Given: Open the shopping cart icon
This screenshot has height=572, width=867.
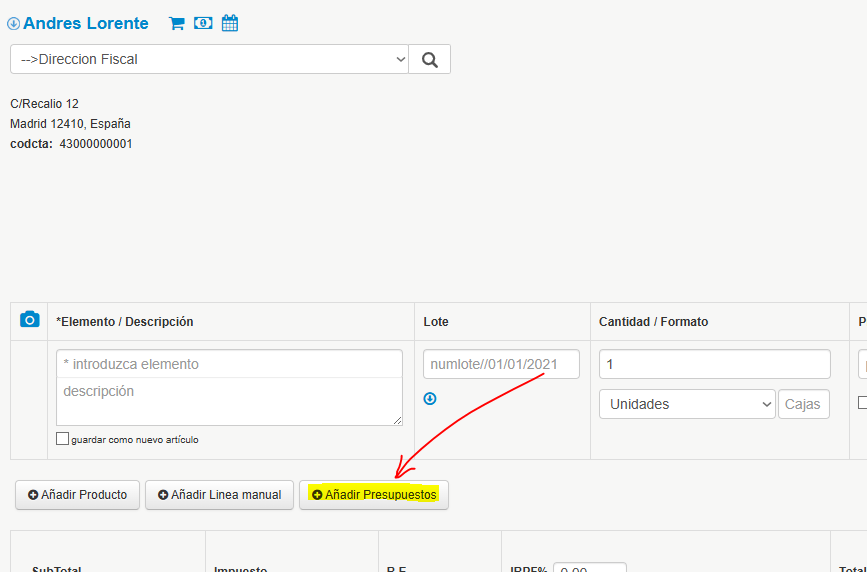Looking at the screenshot, I should coord(176,23).
